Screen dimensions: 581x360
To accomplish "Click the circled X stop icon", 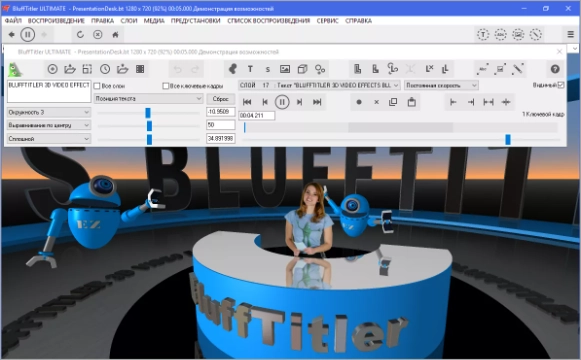I will pyautogui.click(x=97, y=34).
